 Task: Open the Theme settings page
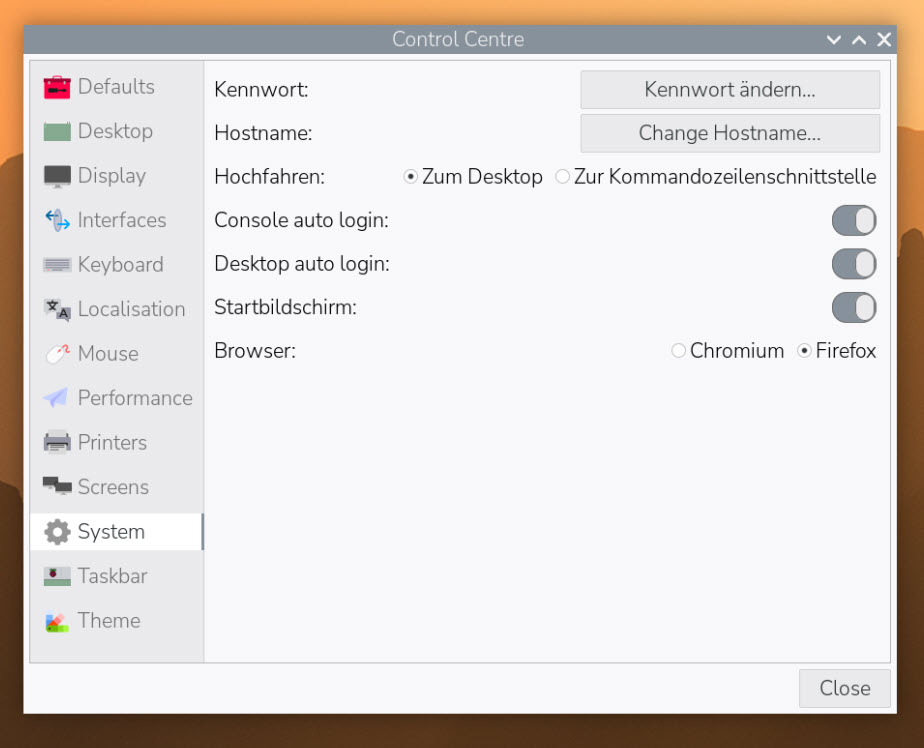pos(108,620)
